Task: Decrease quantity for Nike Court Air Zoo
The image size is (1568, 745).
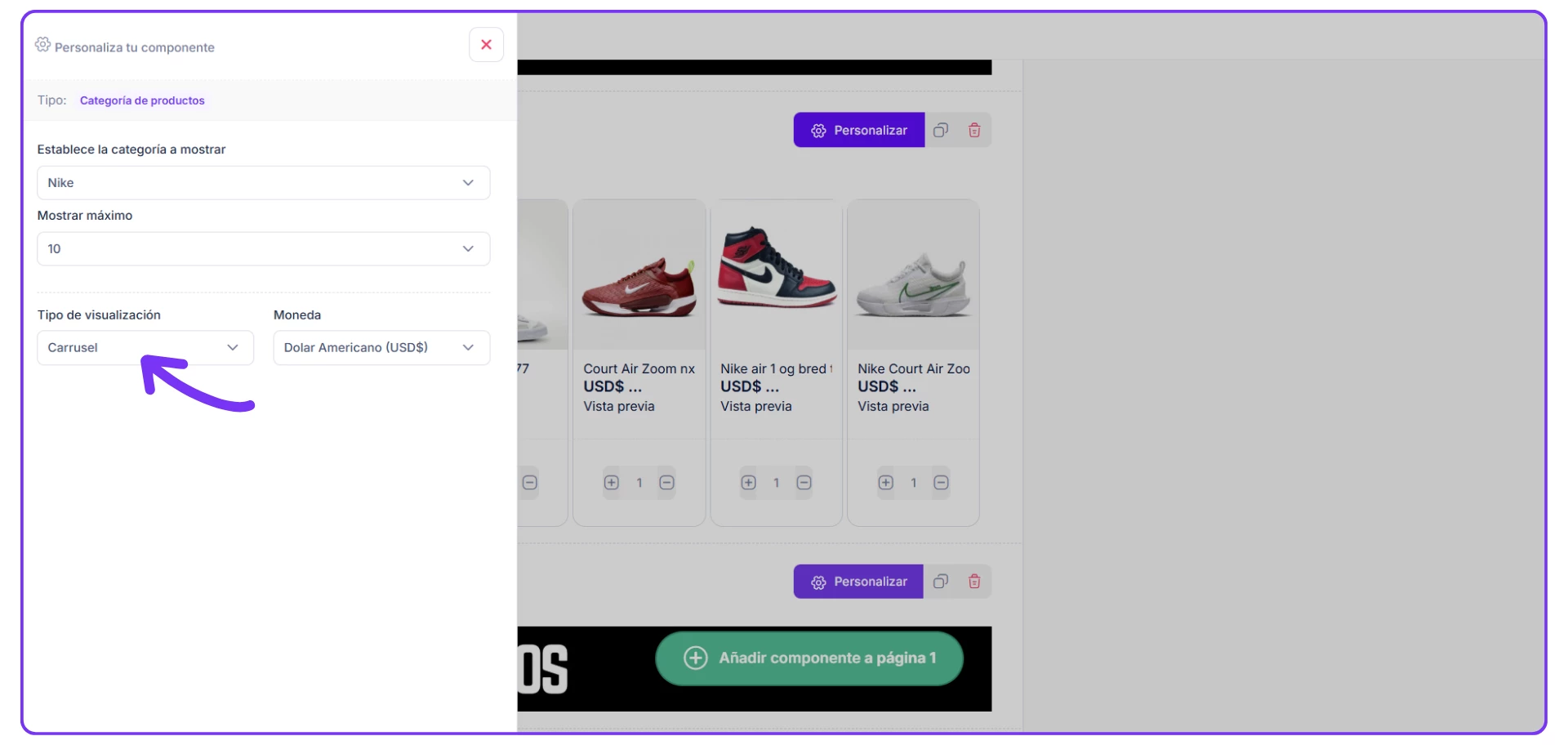Action: click(941, 483)
